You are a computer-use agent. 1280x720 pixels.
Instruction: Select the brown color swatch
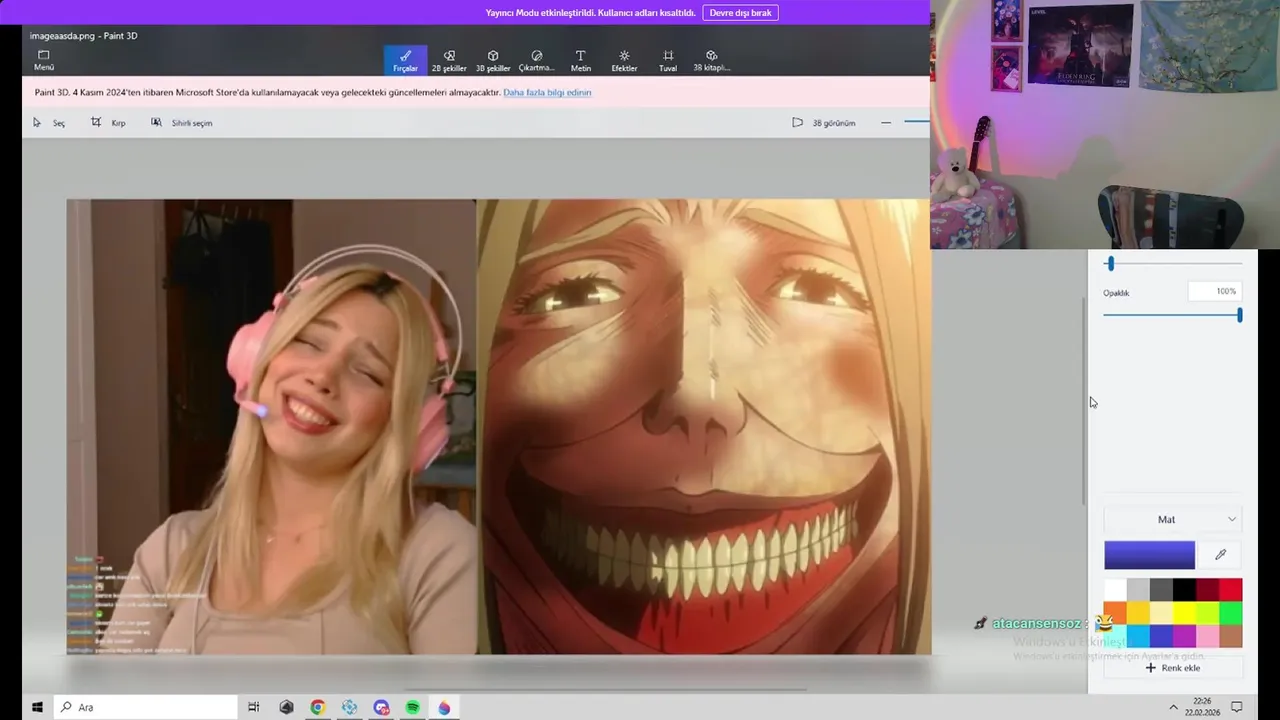click(x=1230, y=636)
